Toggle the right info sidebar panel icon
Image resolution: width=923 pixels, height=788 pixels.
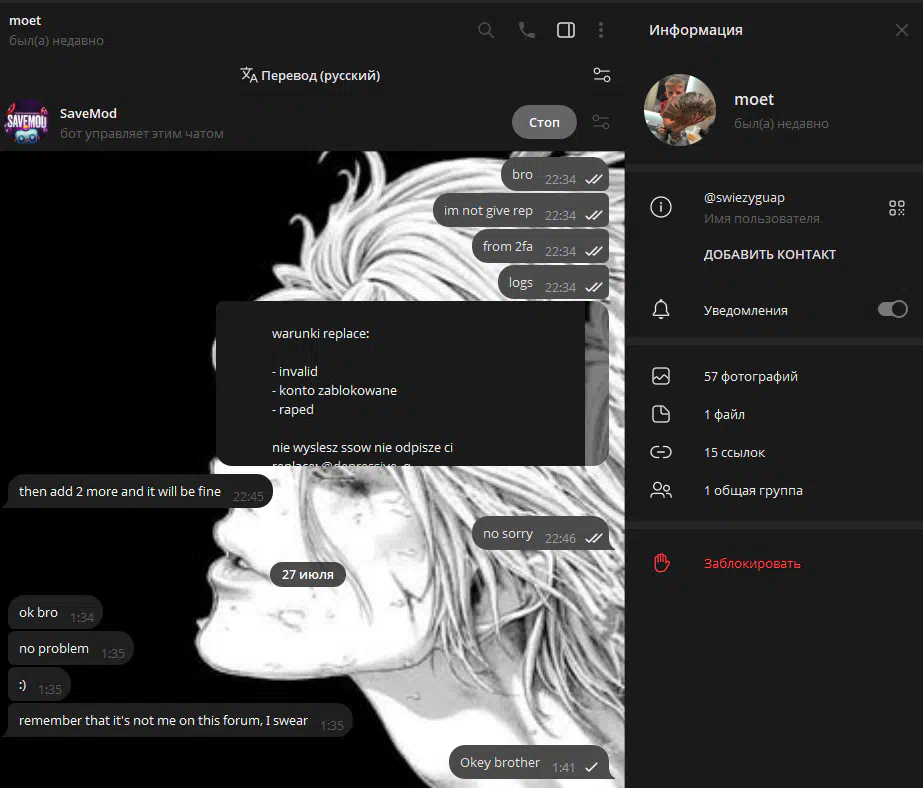point(566,30)
